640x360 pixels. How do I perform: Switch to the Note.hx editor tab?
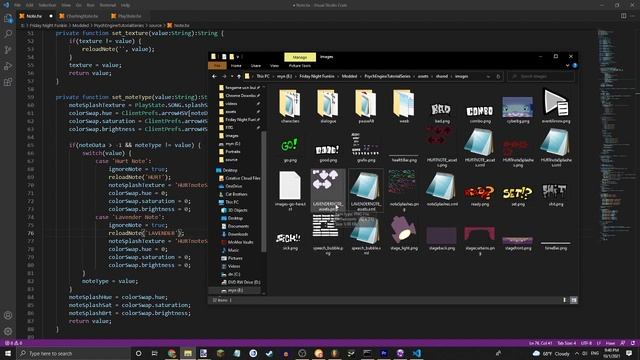click(34, 16)
